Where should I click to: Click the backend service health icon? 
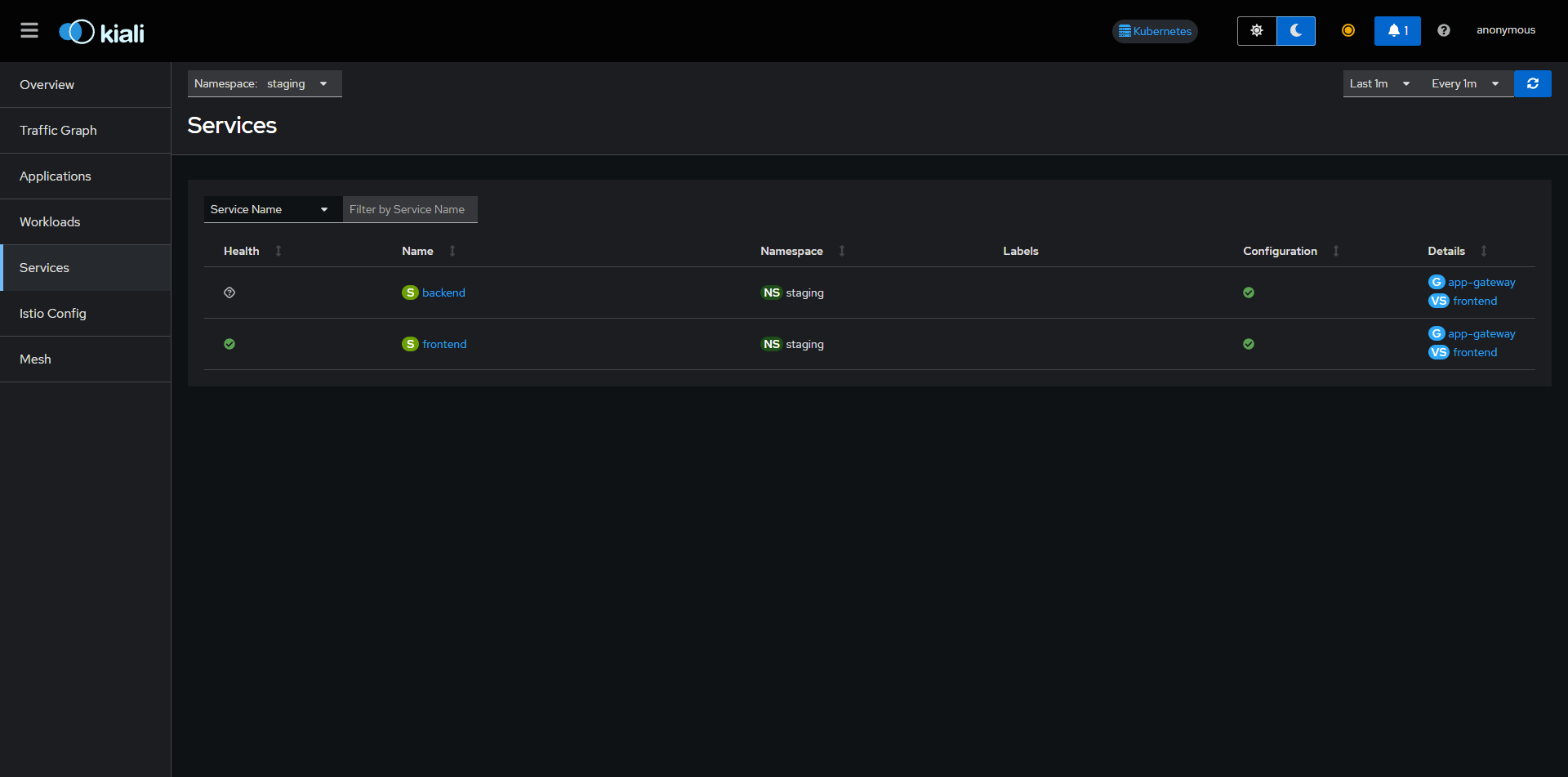pos(229,292)
